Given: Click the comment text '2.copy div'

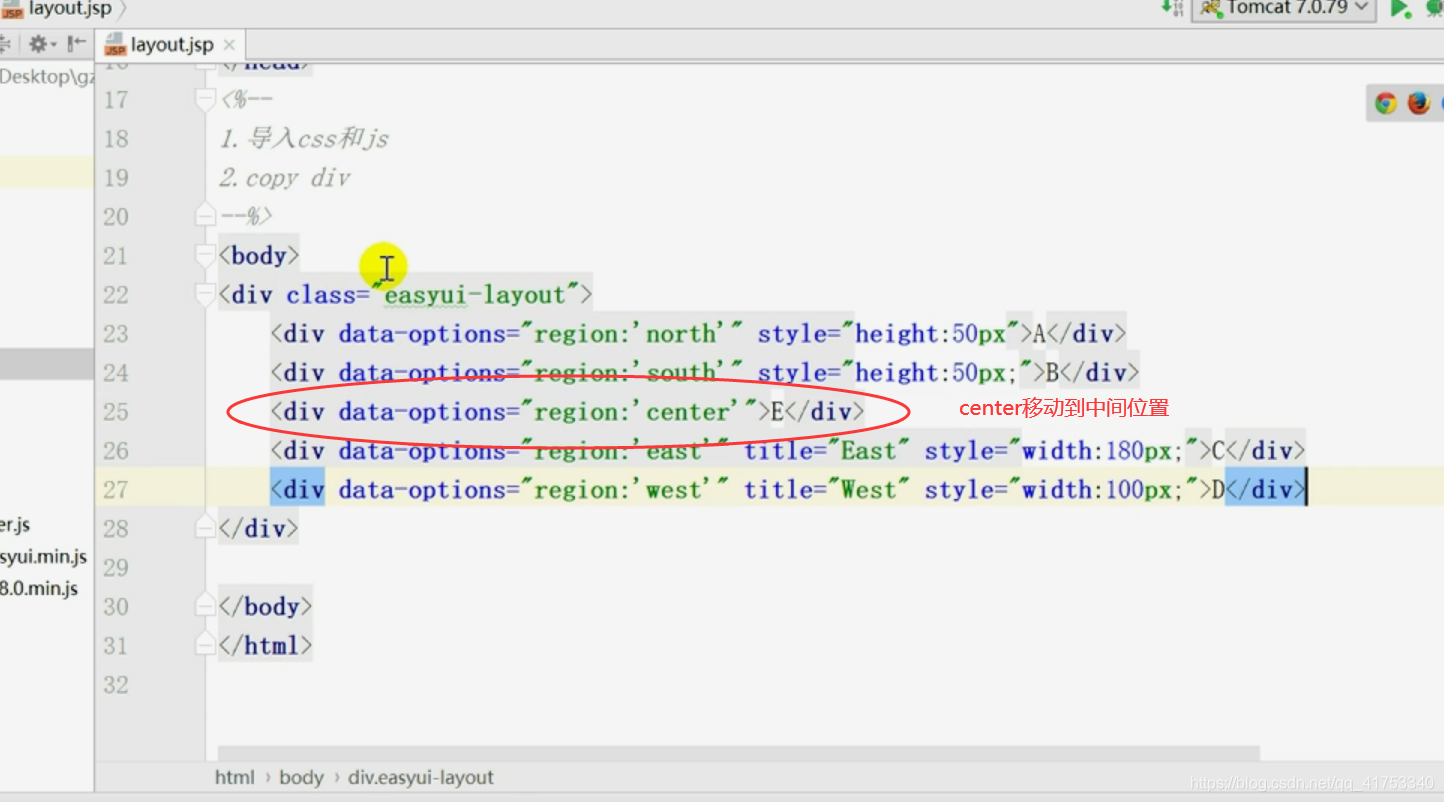Looking at the screenshot, I should tap(285, 178).
